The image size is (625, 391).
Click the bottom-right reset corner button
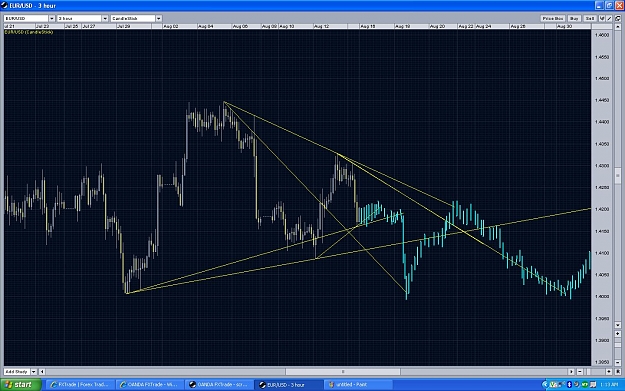pos(618,371)
